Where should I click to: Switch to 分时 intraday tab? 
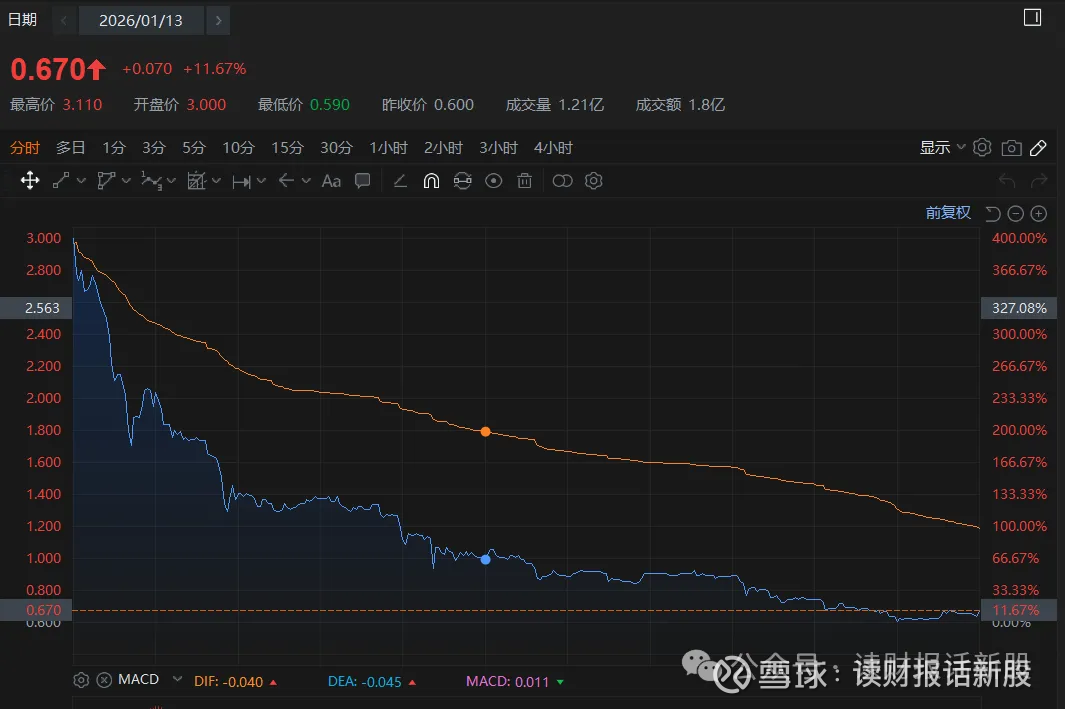coord(25,147)
